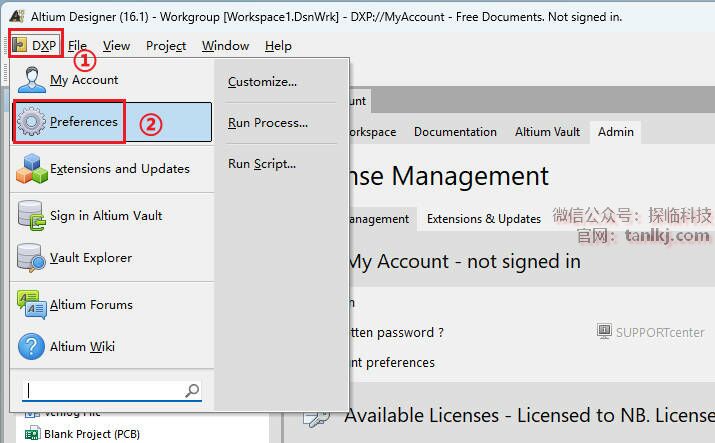Click the search magnifier icon
This screenshot has width=715, height=443.
pos(192,391)
